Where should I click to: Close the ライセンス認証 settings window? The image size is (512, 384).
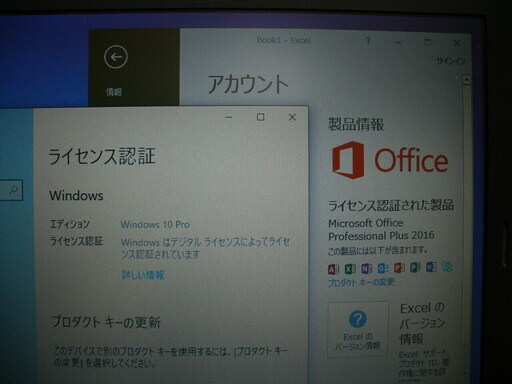coord(292,117)
